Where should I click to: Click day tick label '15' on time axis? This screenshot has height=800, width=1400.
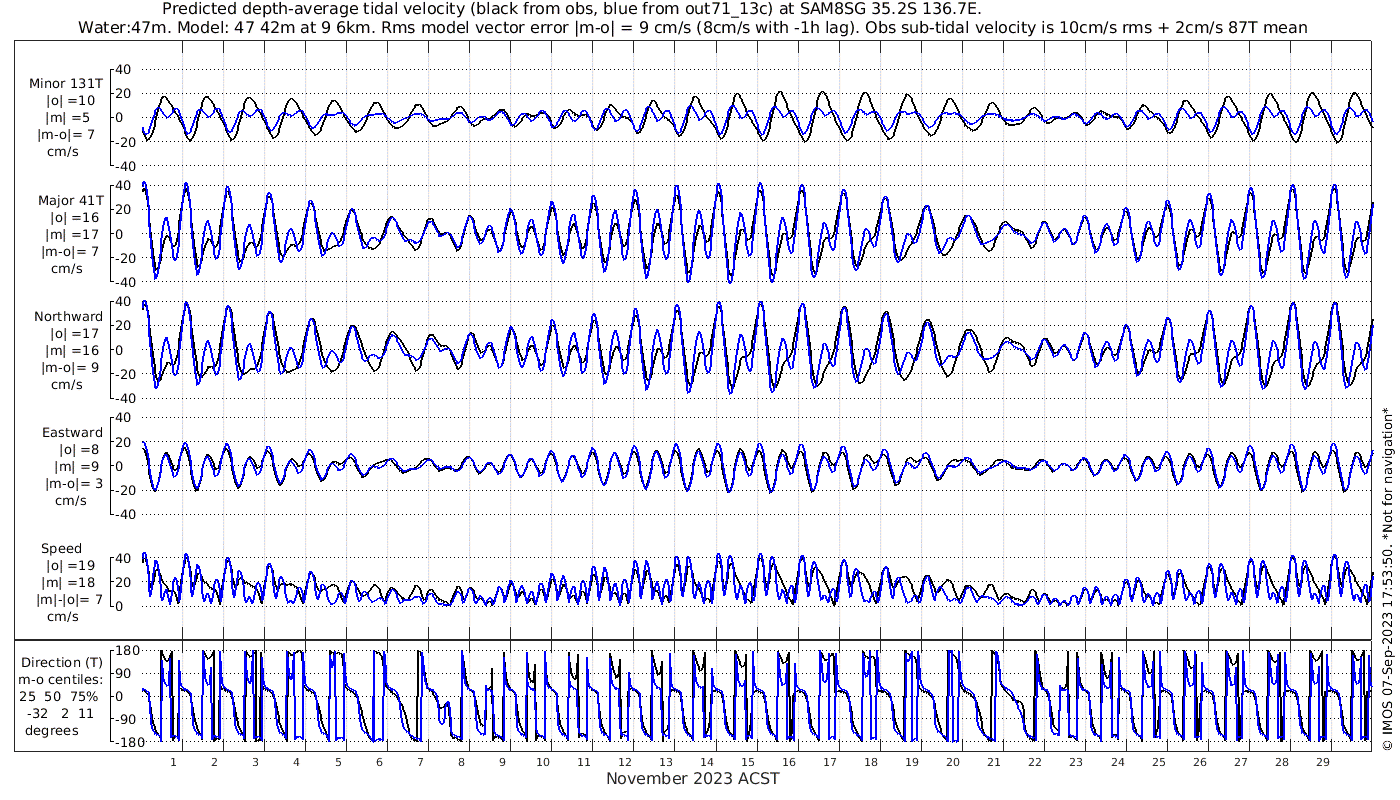(748, 761)
